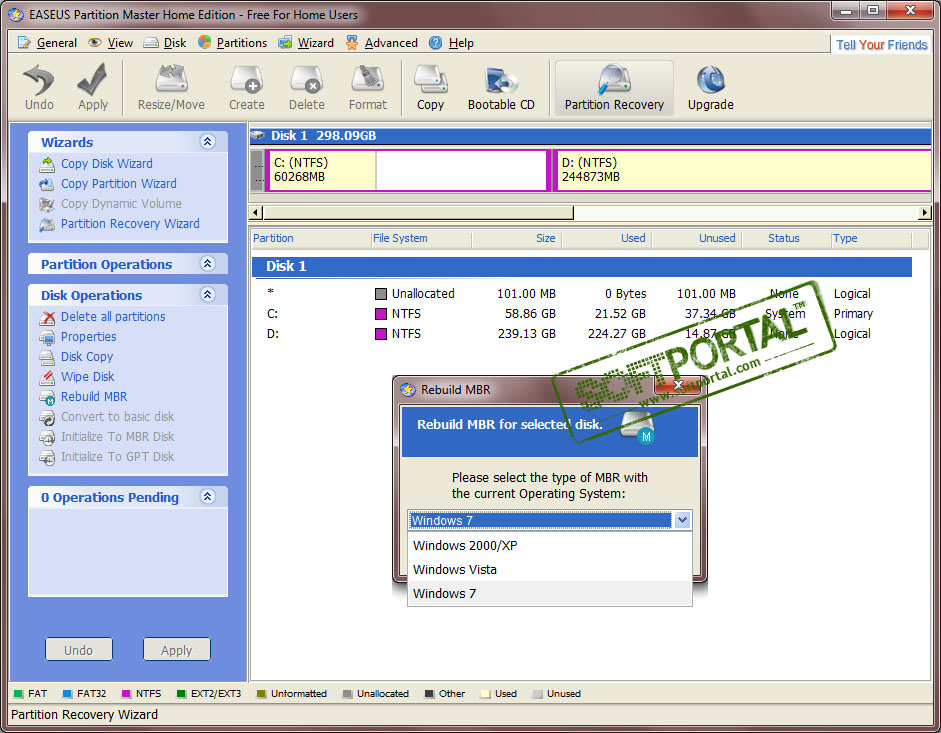Select the C: partition row
941x733 pixels.
pos(581,313)
